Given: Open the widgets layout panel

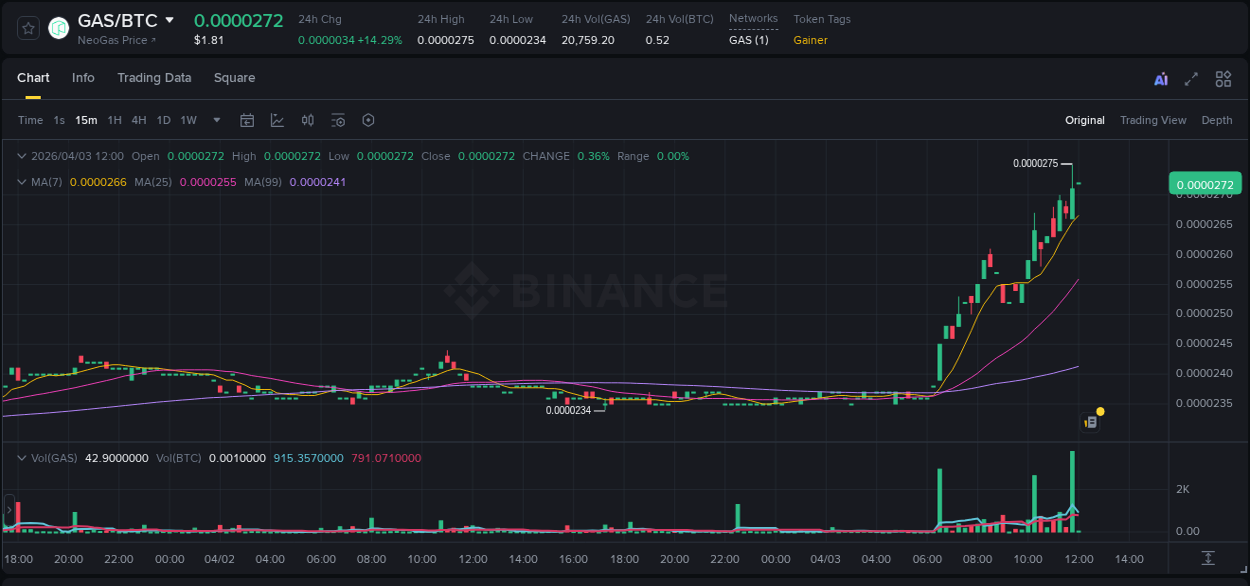Looking at the screenshot, I should [1223, 78].
